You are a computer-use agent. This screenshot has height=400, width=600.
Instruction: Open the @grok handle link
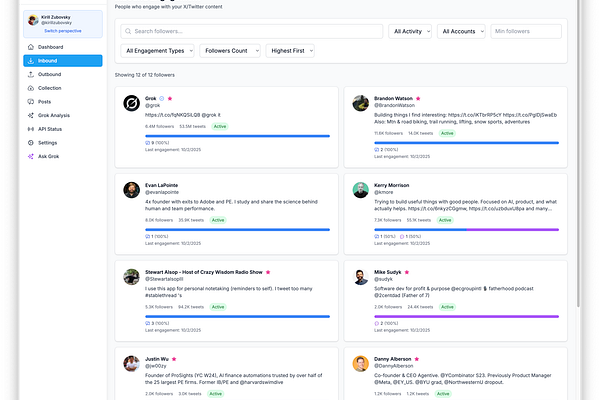pyautogui.click(x=152, y=106)
